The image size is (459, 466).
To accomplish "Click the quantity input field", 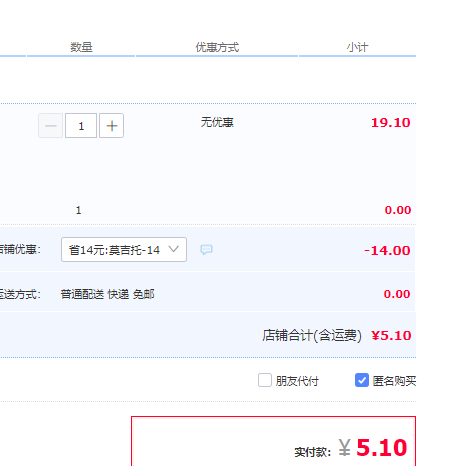I will [81, 126].
